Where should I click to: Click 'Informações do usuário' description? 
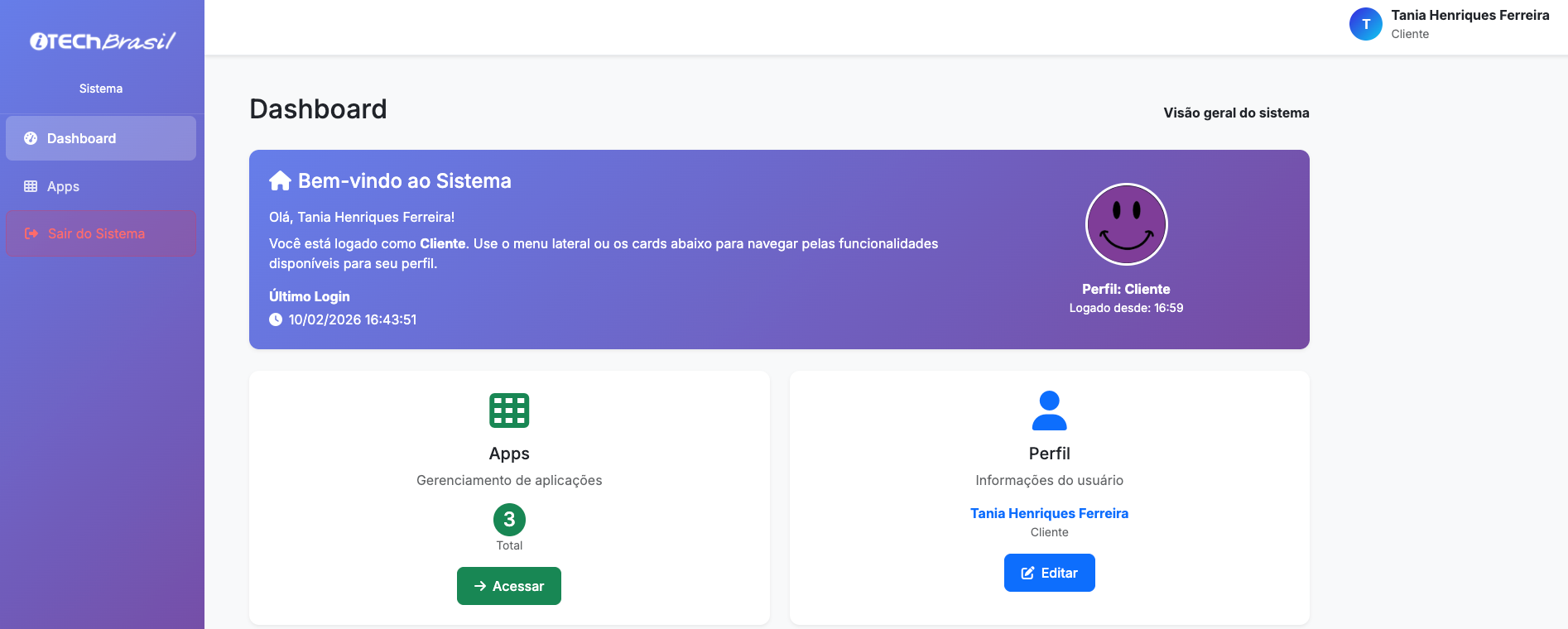click(1050, 480)
